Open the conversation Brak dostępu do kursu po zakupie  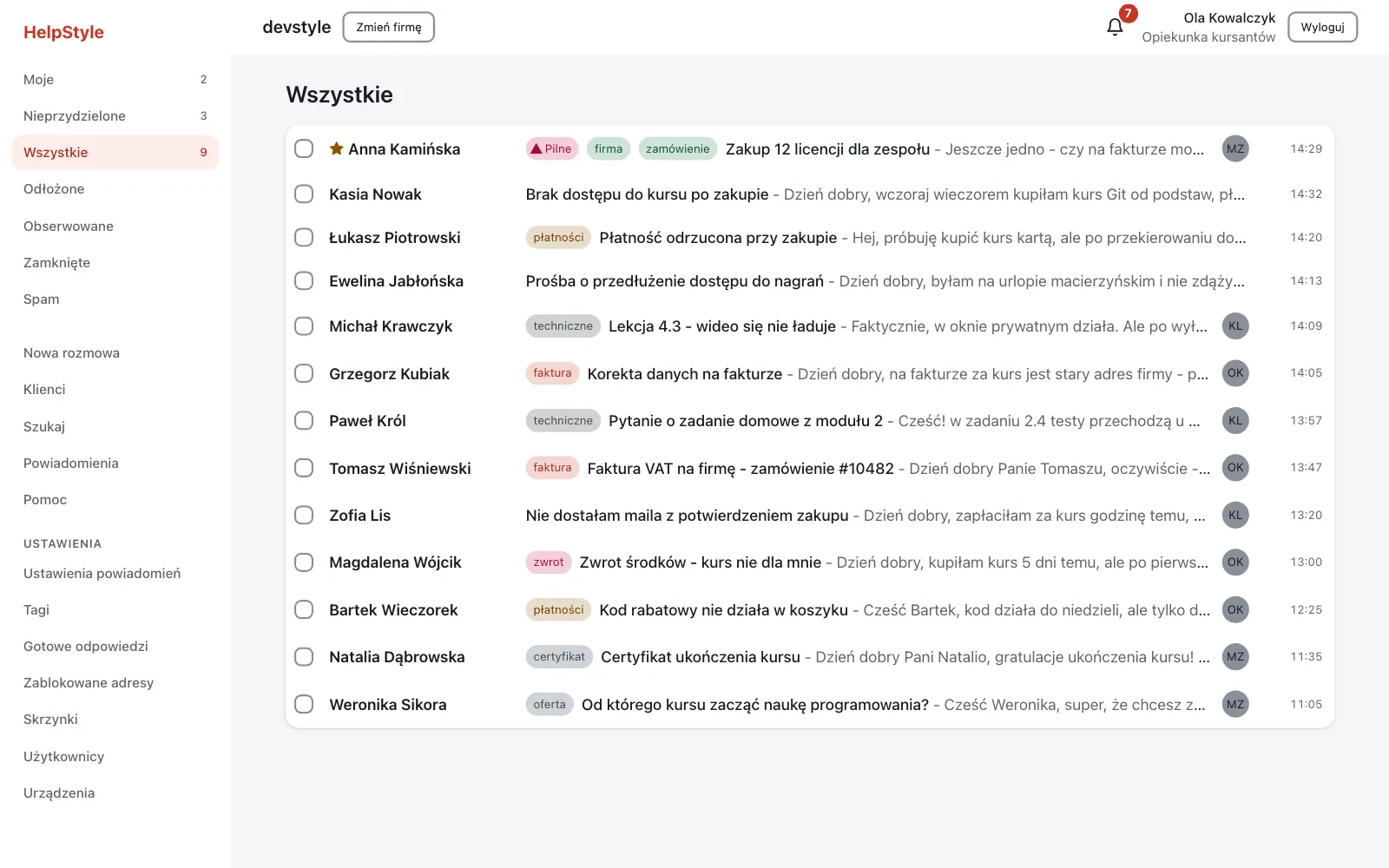(x=810, y=194)
